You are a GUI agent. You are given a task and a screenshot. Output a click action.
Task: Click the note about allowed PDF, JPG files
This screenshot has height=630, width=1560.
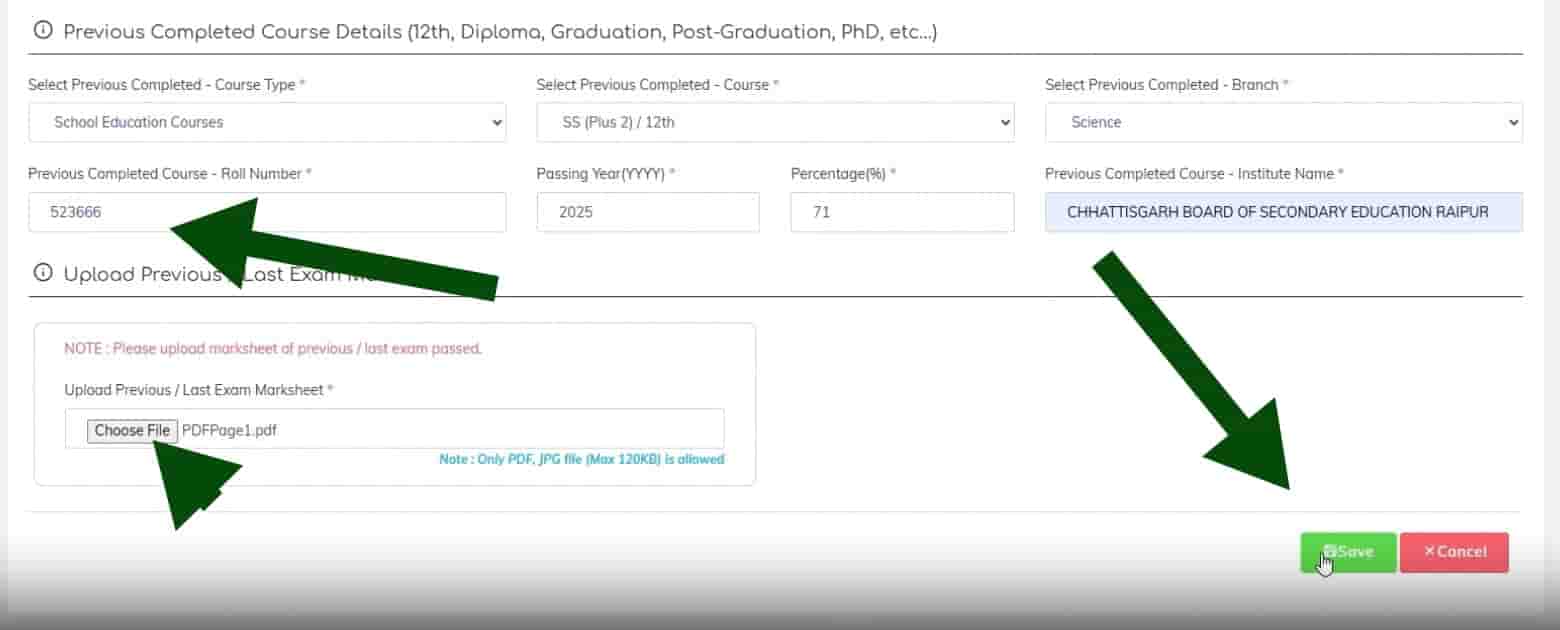tap(582, 460)
